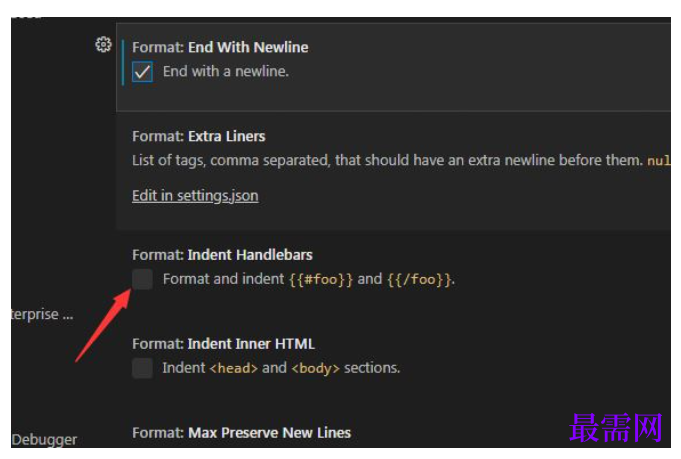Image resolution: width=681 pixels, height=459 pixels.
Task: Click the <body> code tag text
Action: click(315, 368)
